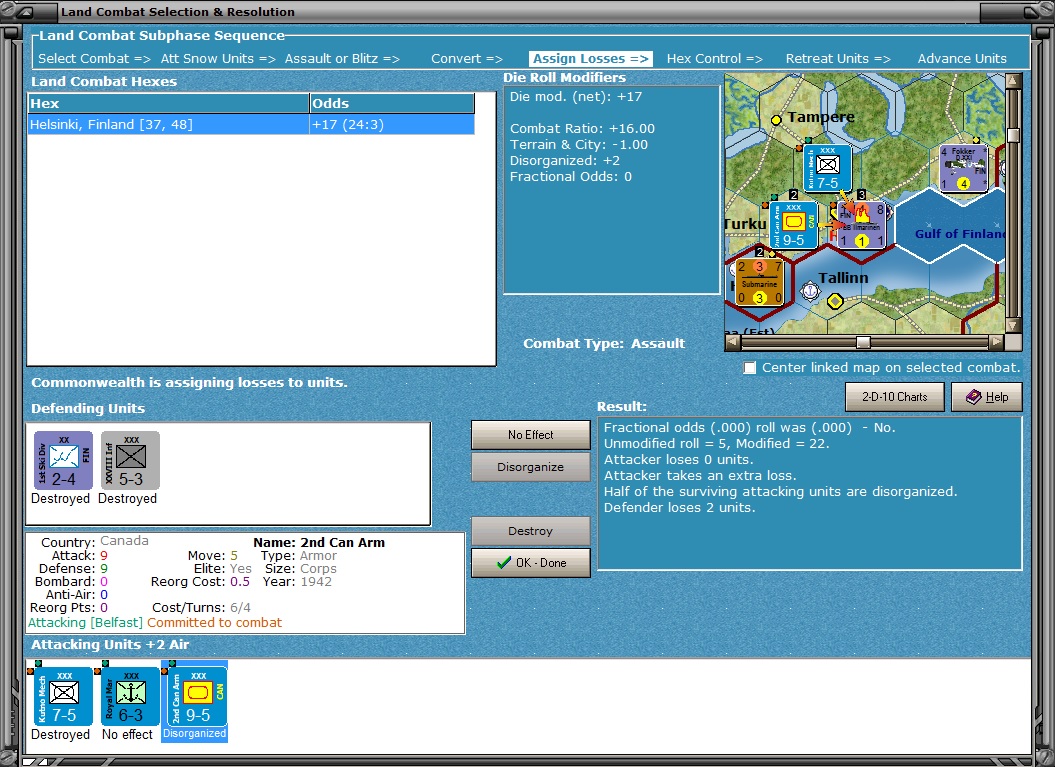Click the Hex Control subphase step
The height and width of the screenshot is (767, 1055).
pos(715,59)
